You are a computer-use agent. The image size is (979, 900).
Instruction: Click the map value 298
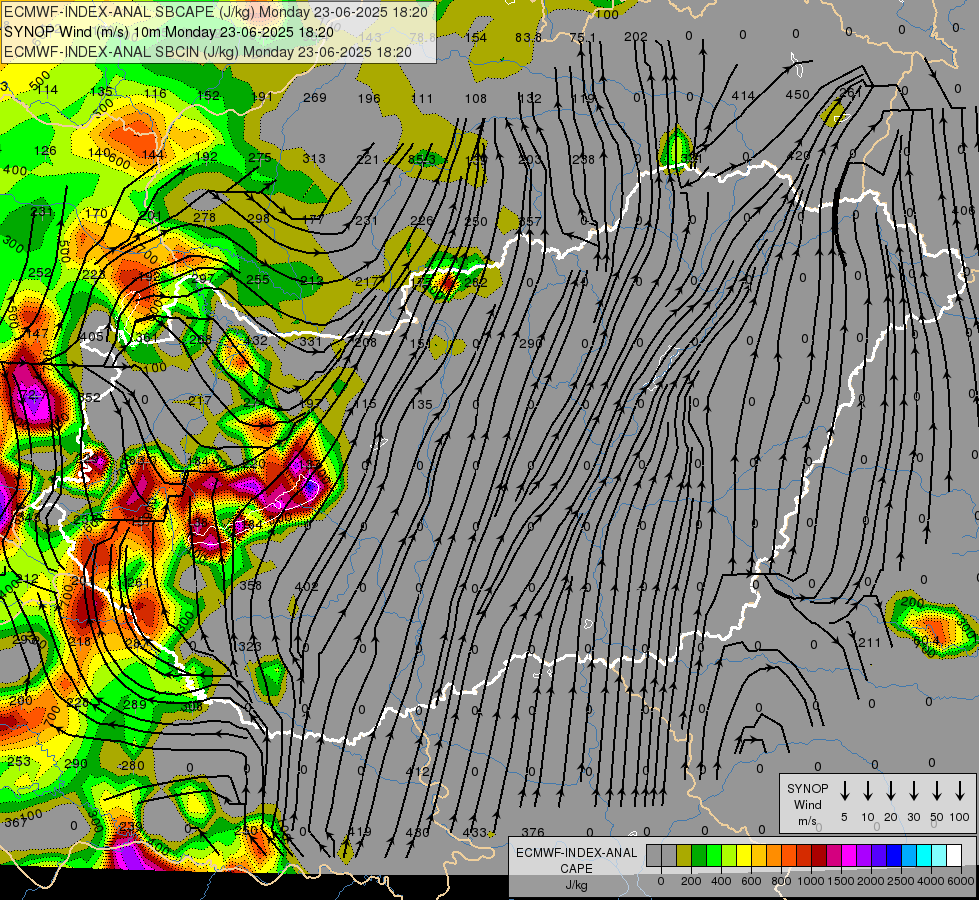pyautogui.click(x=258, y=218)
